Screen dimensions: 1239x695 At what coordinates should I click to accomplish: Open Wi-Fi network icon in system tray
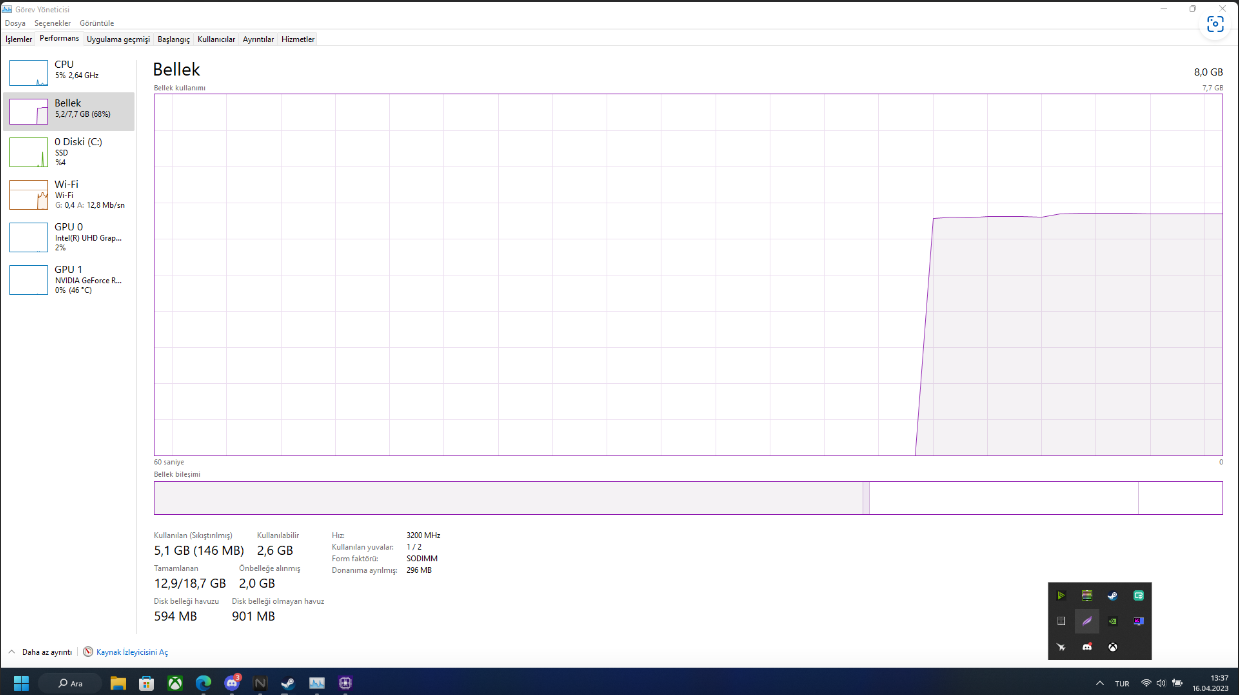1146,683
